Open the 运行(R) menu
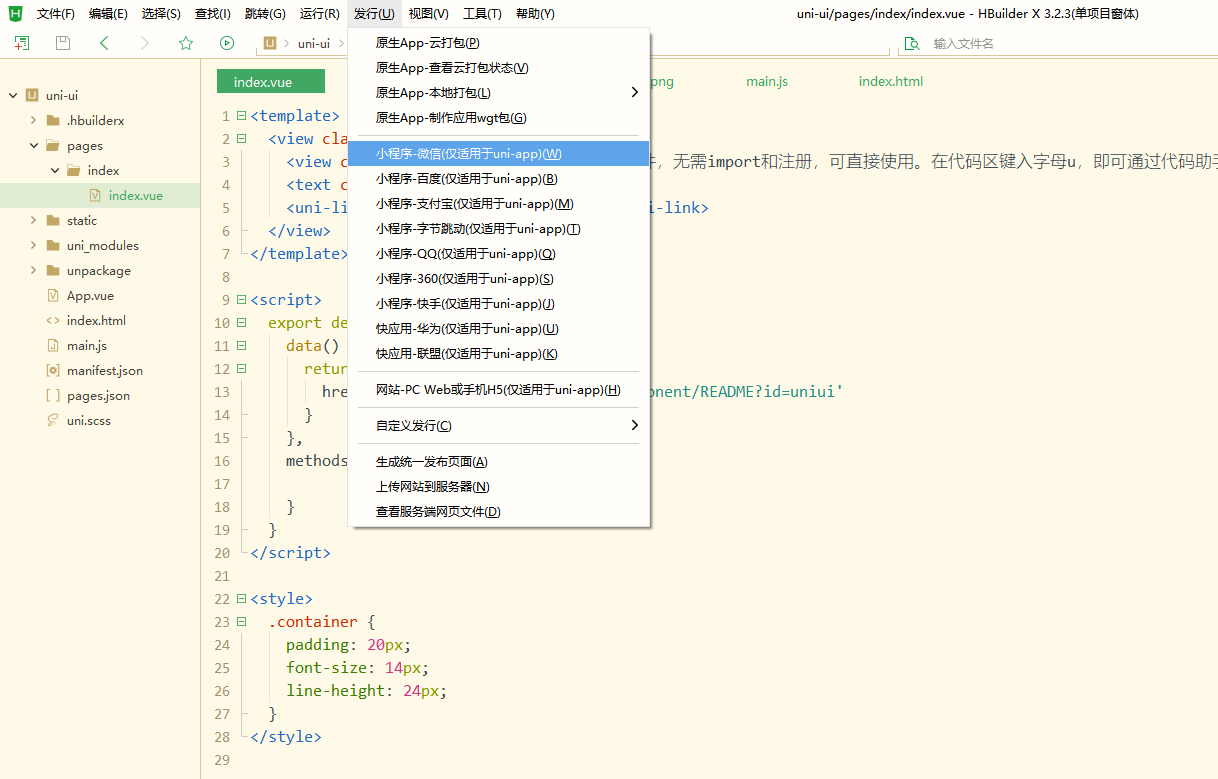1218x779 pixels. pos(319,14)
